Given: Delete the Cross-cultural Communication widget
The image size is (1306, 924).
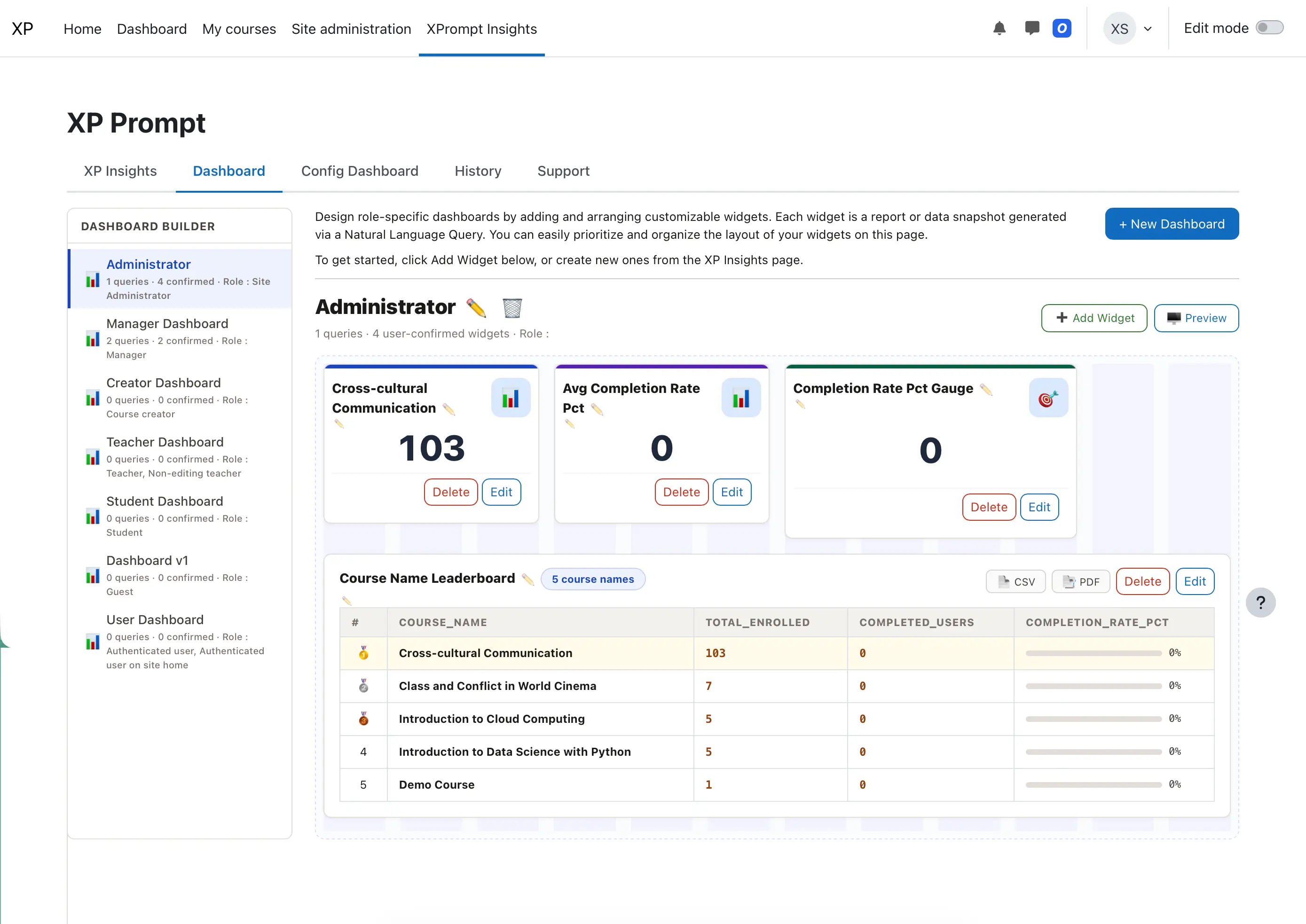Looking at the screenshot, I should [451, 492].
